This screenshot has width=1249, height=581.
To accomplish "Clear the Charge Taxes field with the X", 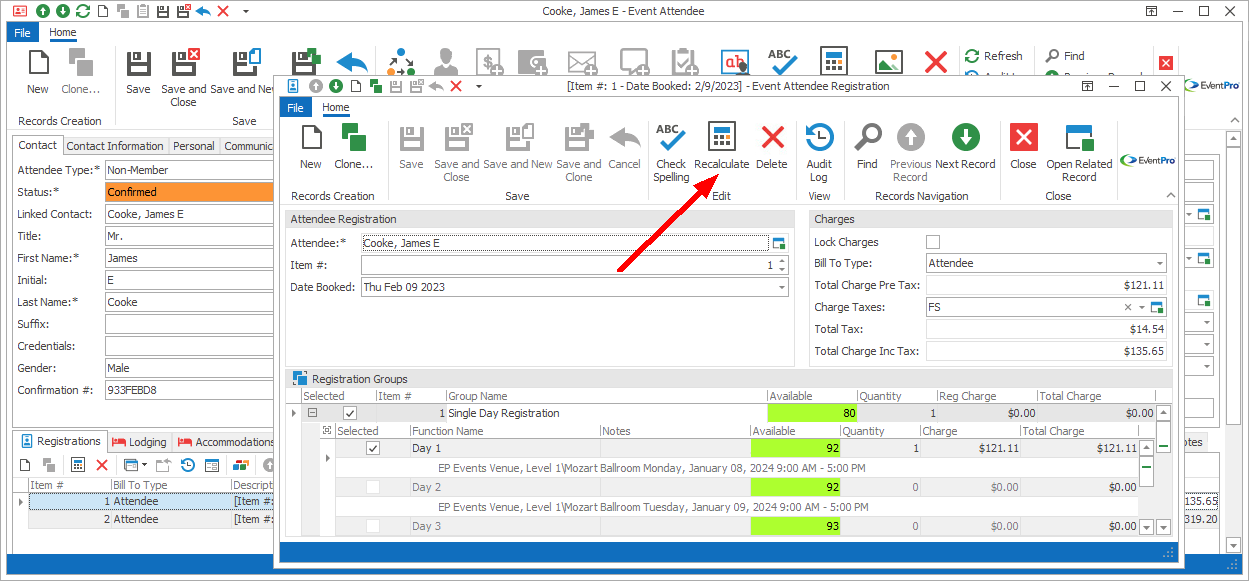I will tap(1128, 308).
